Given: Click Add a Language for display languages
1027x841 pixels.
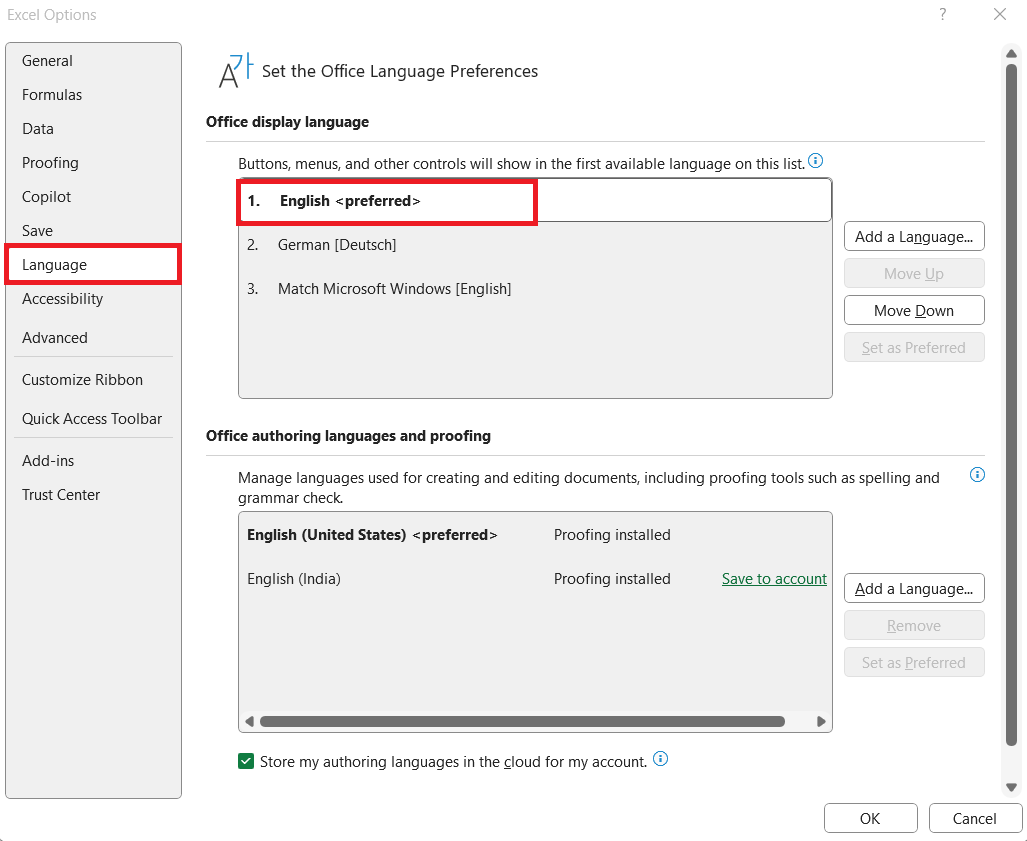Looking at the screenshot, I should point(914,236).
